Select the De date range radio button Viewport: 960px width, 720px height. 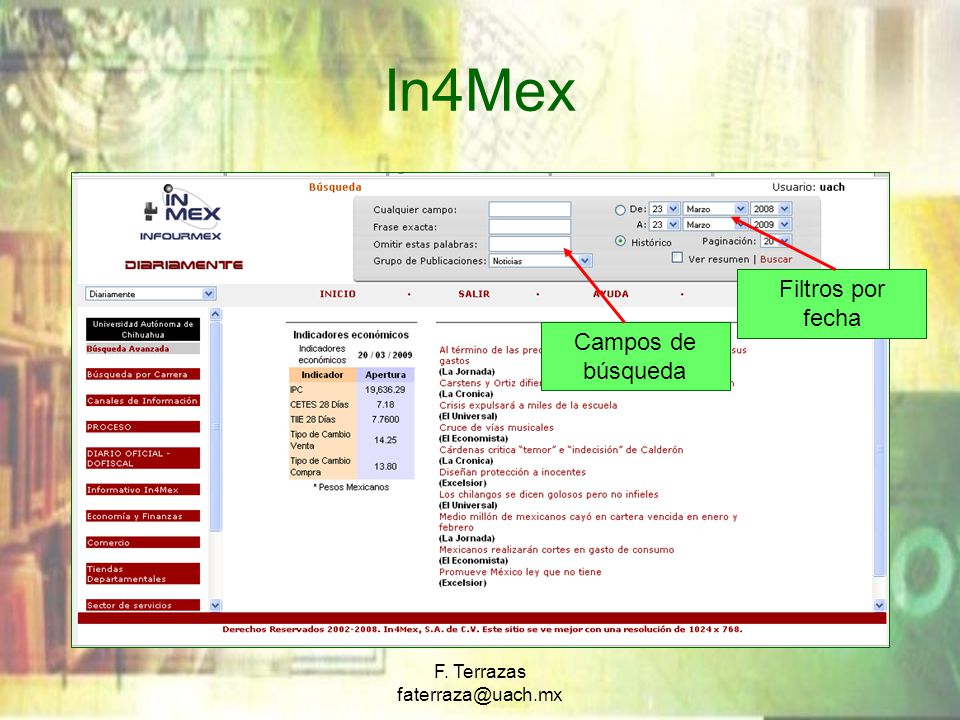click(620, 210)
